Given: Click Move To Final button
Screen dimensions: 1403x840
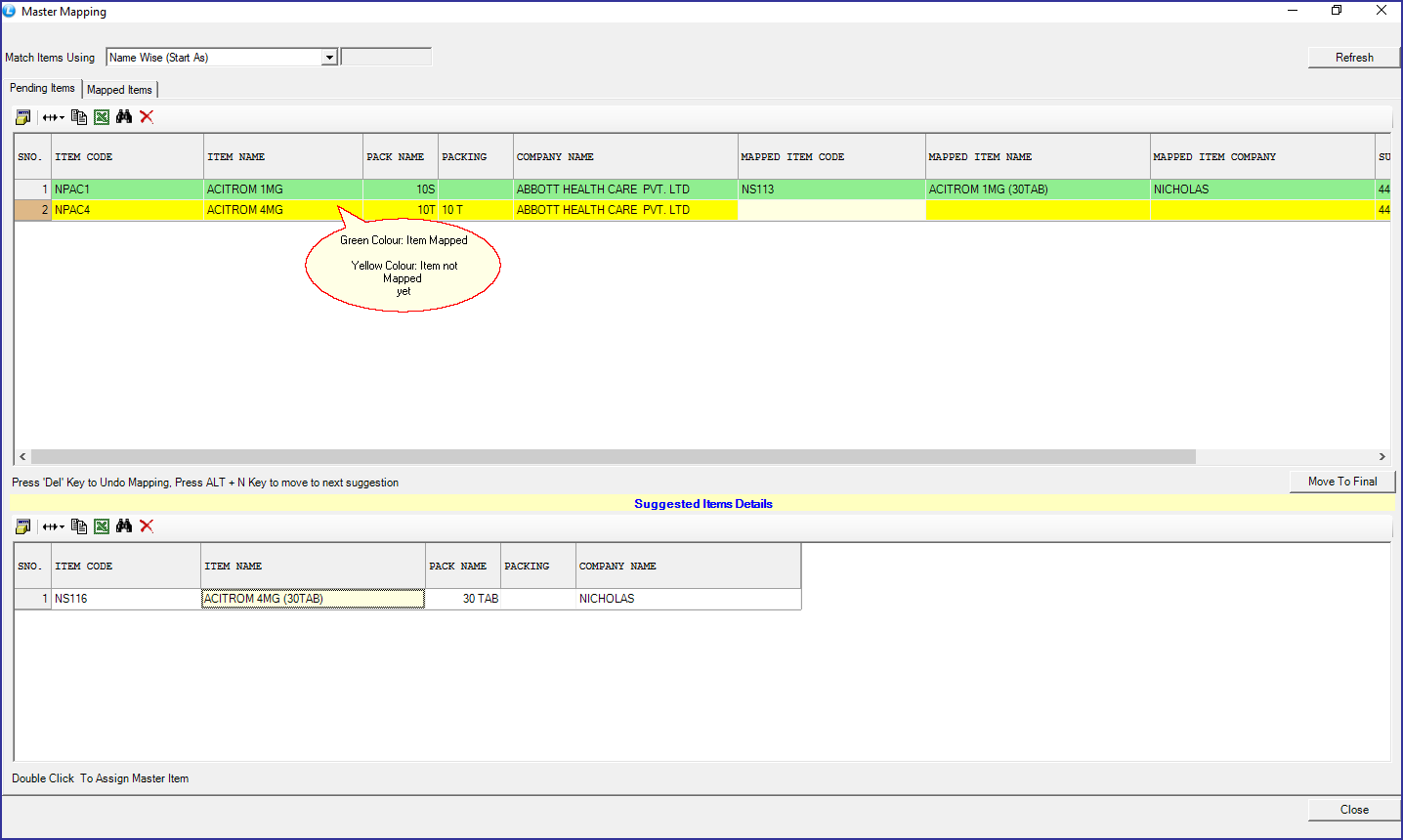Looking at the screenshot, I should click(x=1342, y=482).
